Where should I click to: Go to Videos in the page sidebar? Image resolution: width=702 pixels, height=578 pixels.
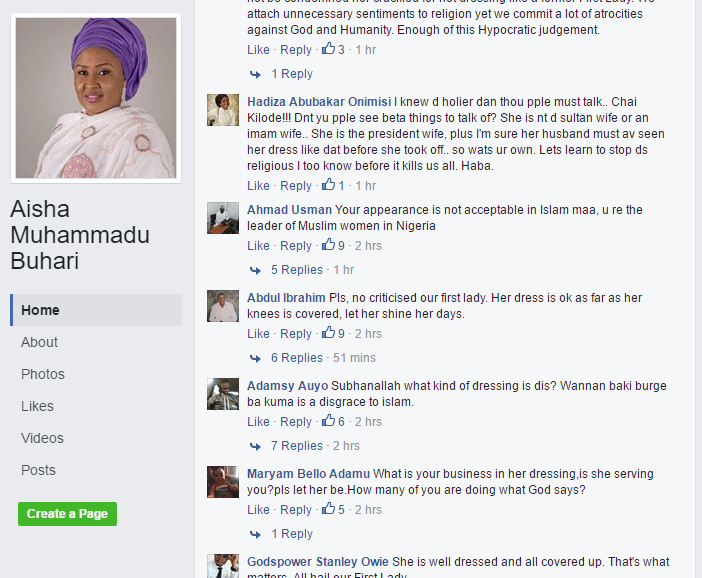(x=43, y=438)
